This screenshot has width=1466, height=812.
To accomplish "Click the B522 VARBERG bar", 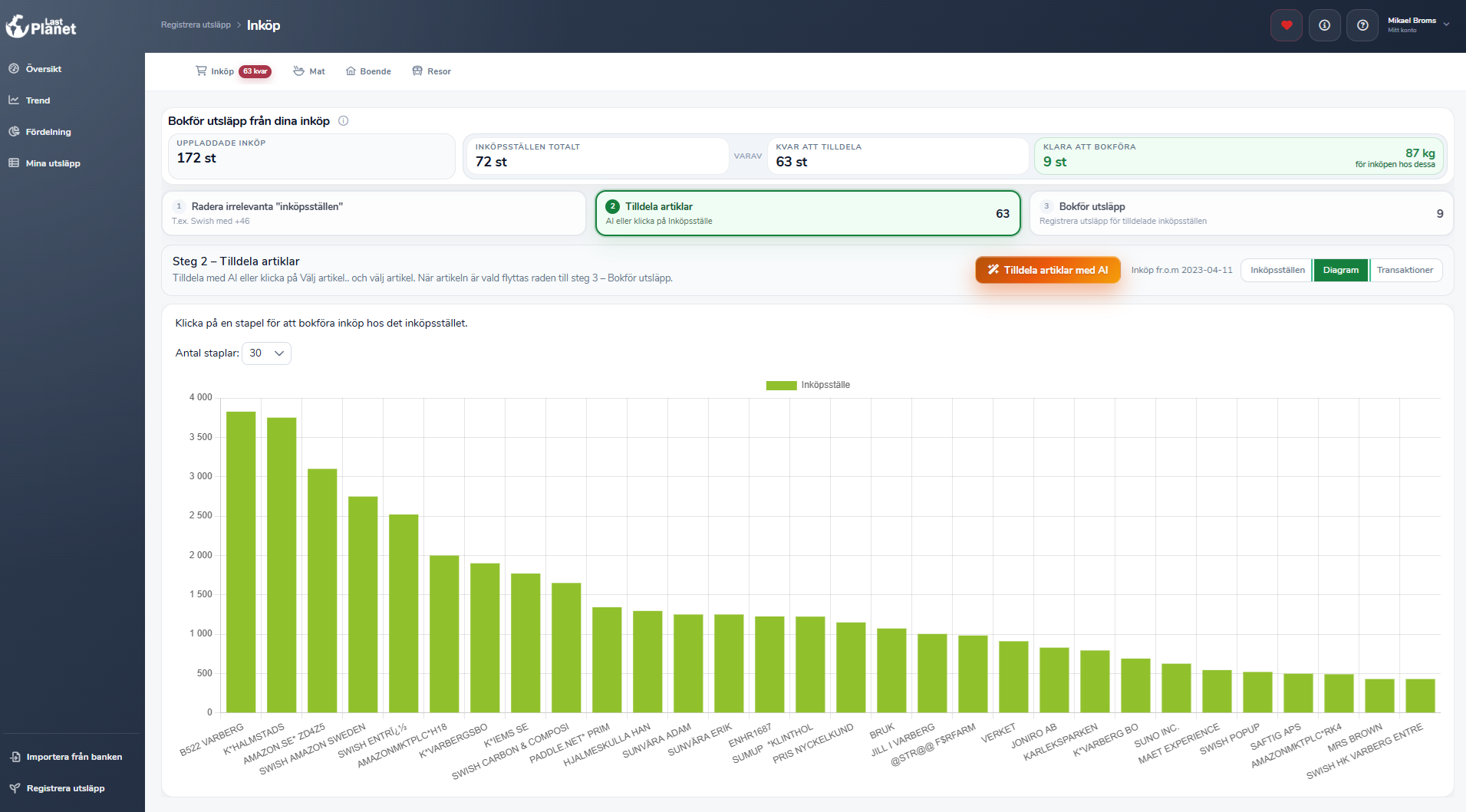I will pos(241,562).
